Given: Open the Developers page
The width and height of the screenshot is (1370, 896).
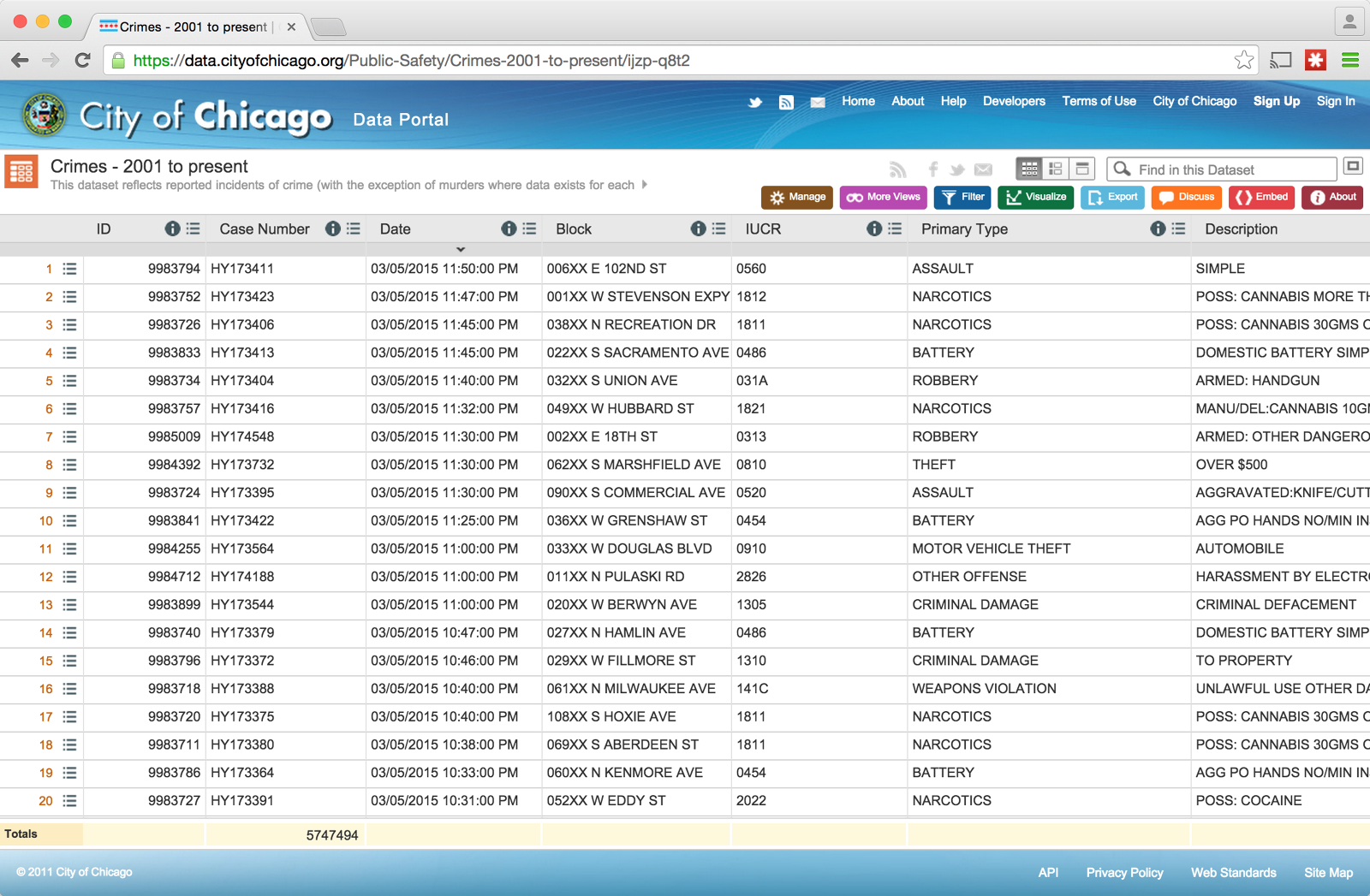Looking at the screenshot, I should click(x=1014, y=101).
